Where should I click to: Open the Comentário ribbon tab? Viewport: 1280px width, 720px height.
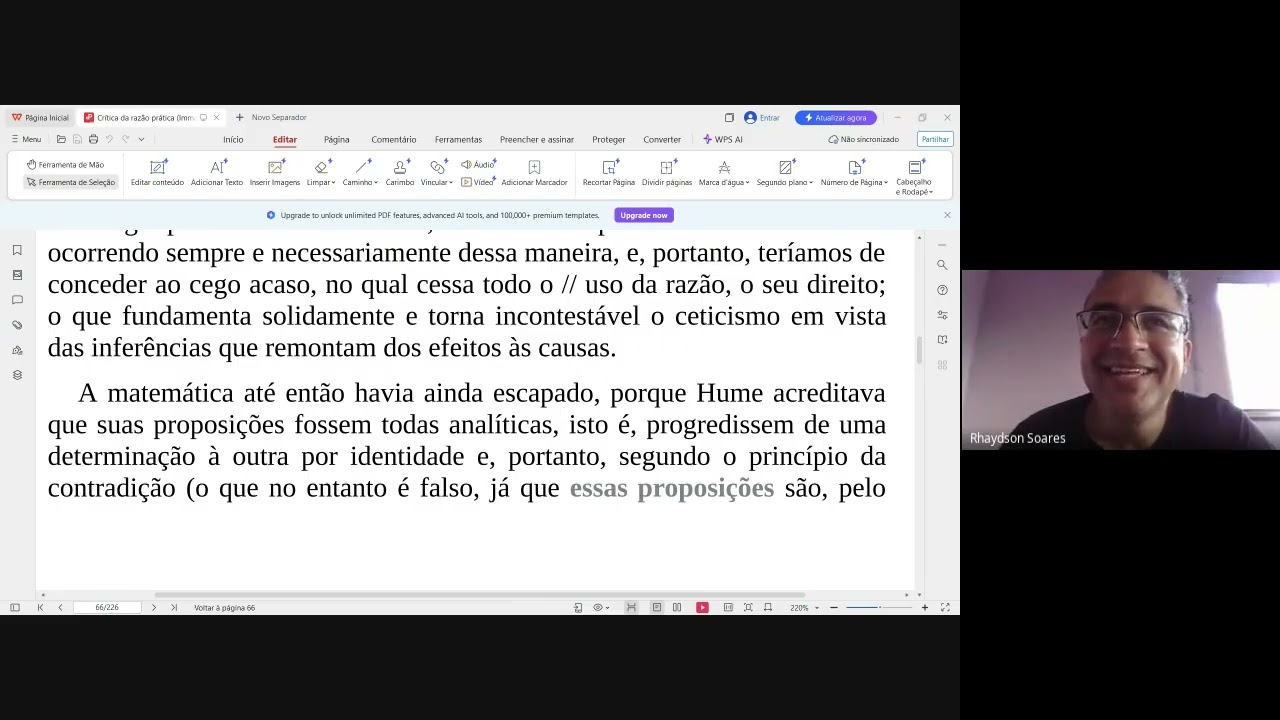click(x=394, y=139)
